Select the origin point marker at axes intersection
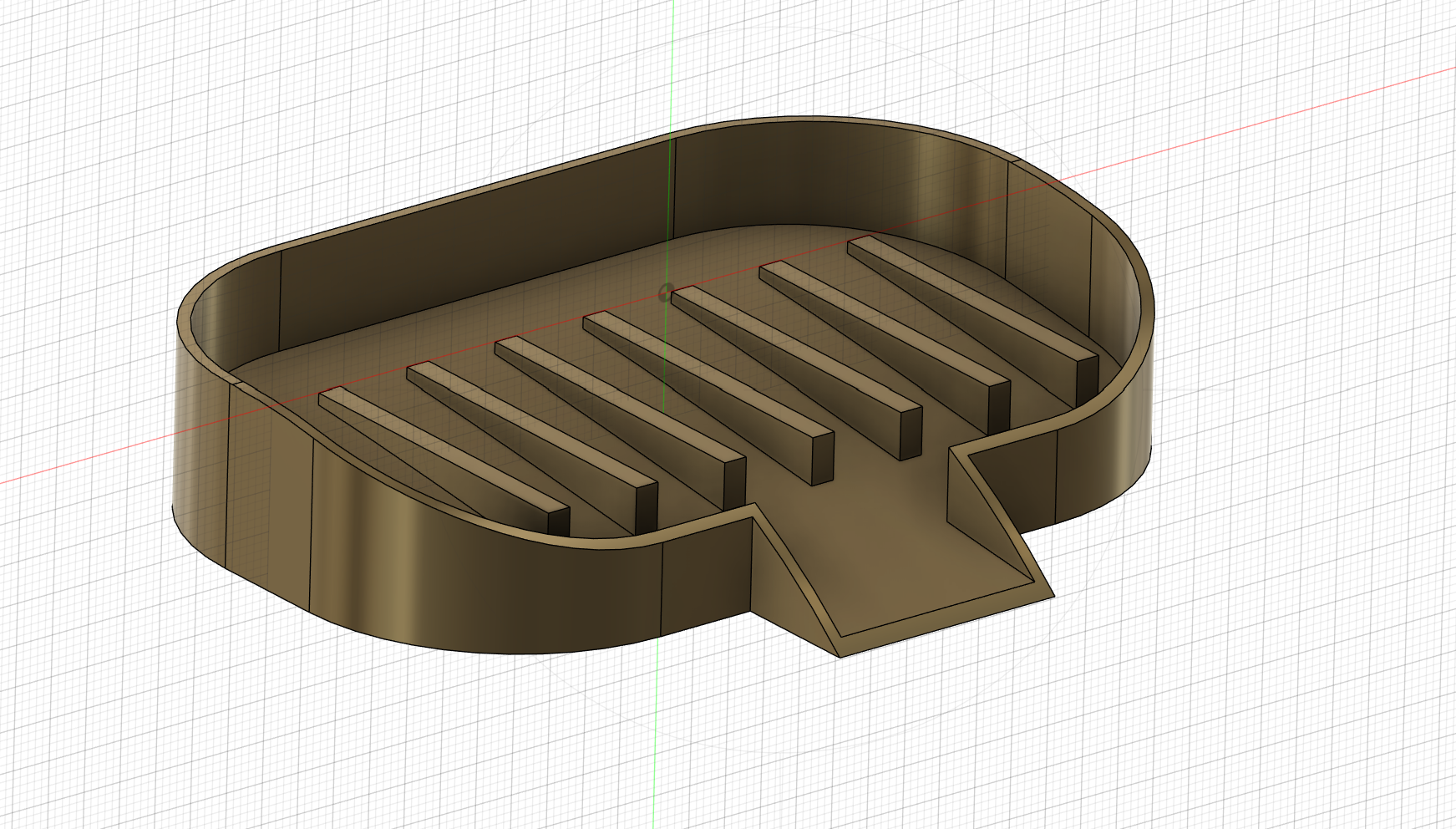This screenshot has width=1456, height=829. pos(666,292)
